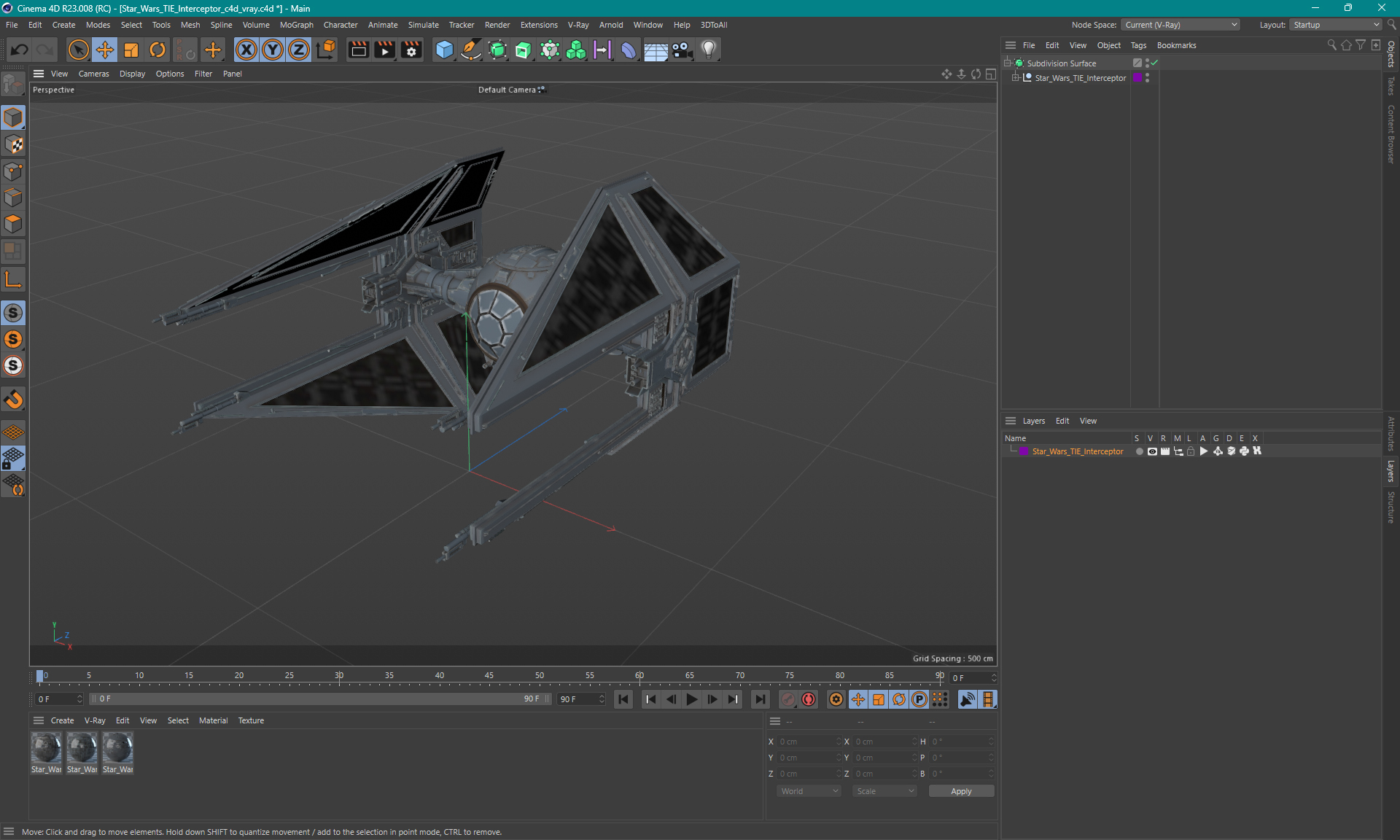Add a Light object

click(709, 50)
